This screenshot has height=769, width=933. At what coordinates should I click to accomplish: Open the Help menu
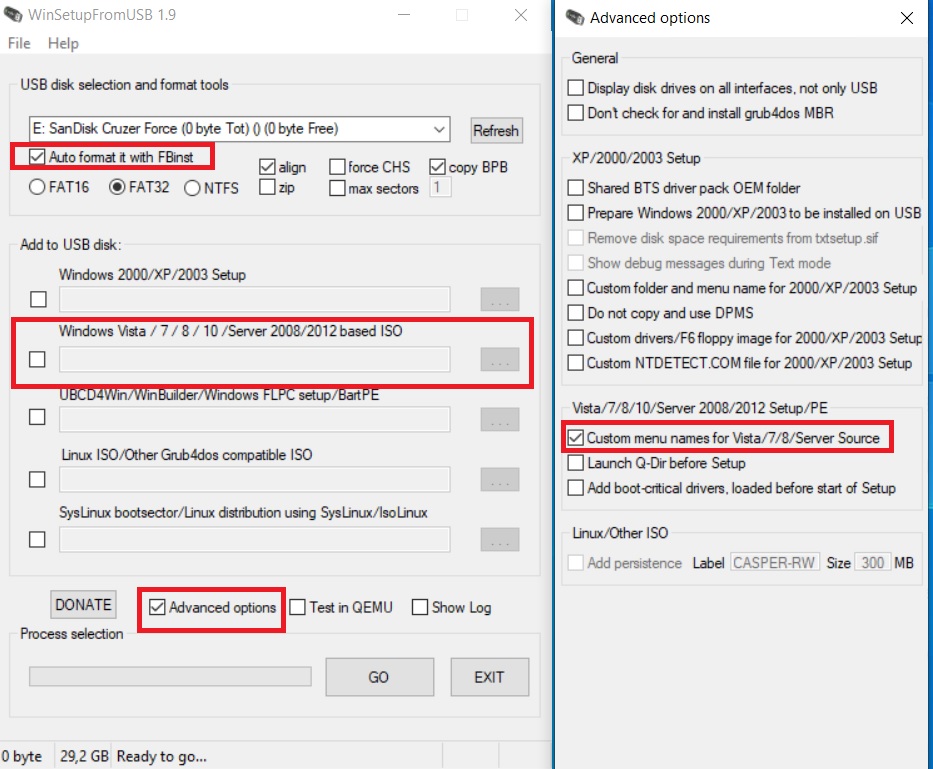click(63, 43)
